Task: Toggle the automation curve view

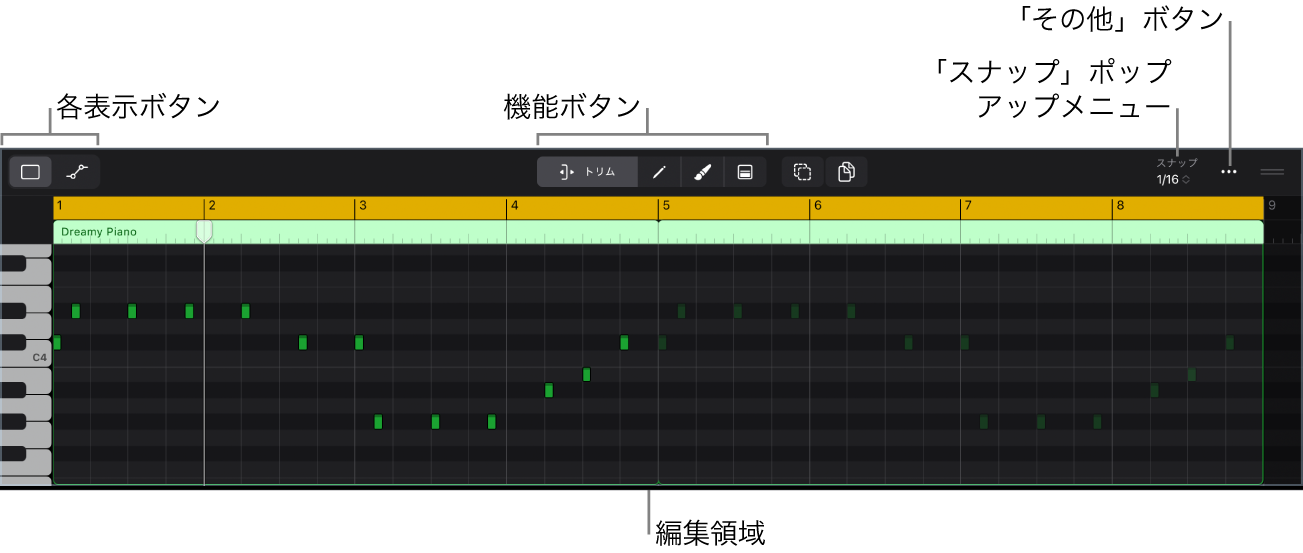Action: [77, 172]
